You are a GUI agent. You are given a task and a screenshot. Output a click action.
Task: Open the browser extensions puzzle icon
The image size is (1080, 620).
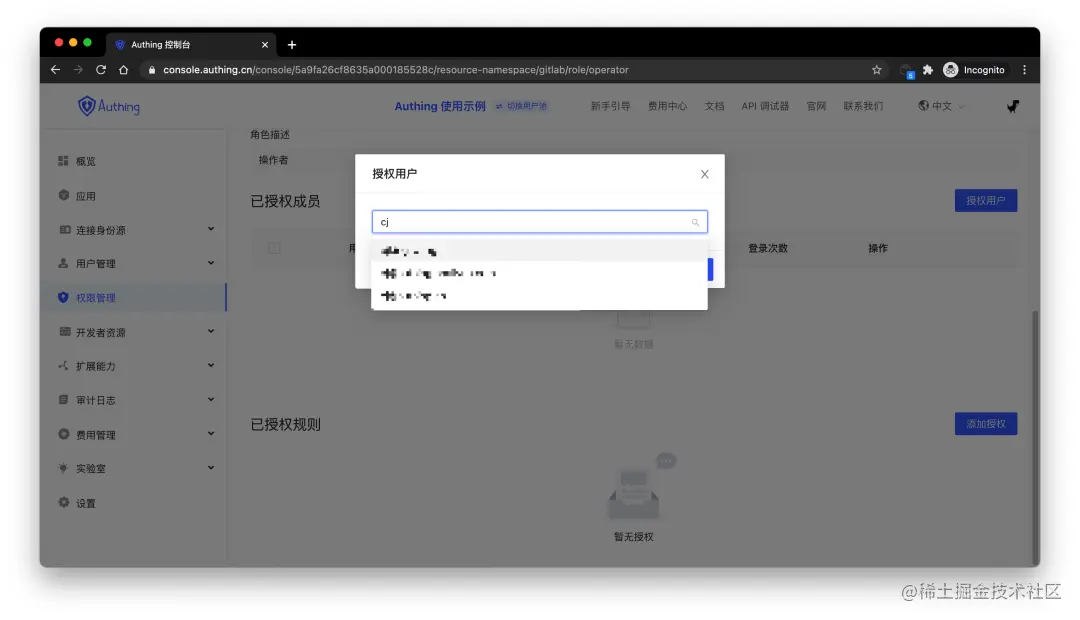[928, 70]
